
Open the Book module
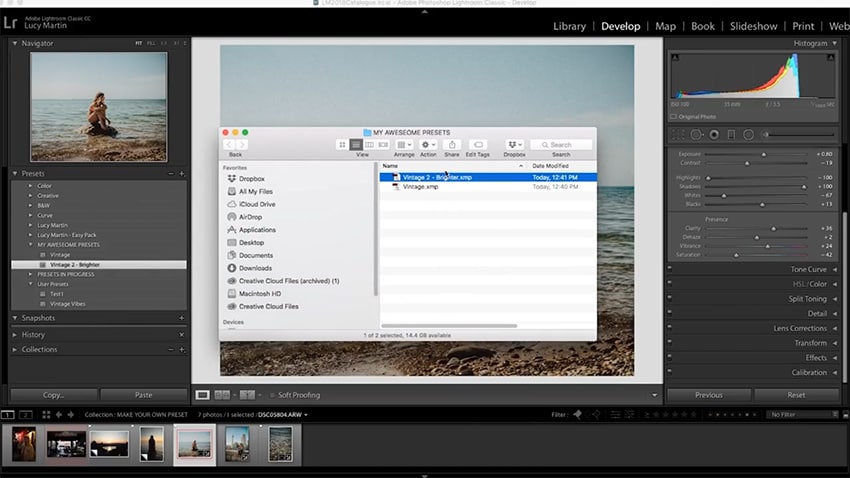point(703,26)
